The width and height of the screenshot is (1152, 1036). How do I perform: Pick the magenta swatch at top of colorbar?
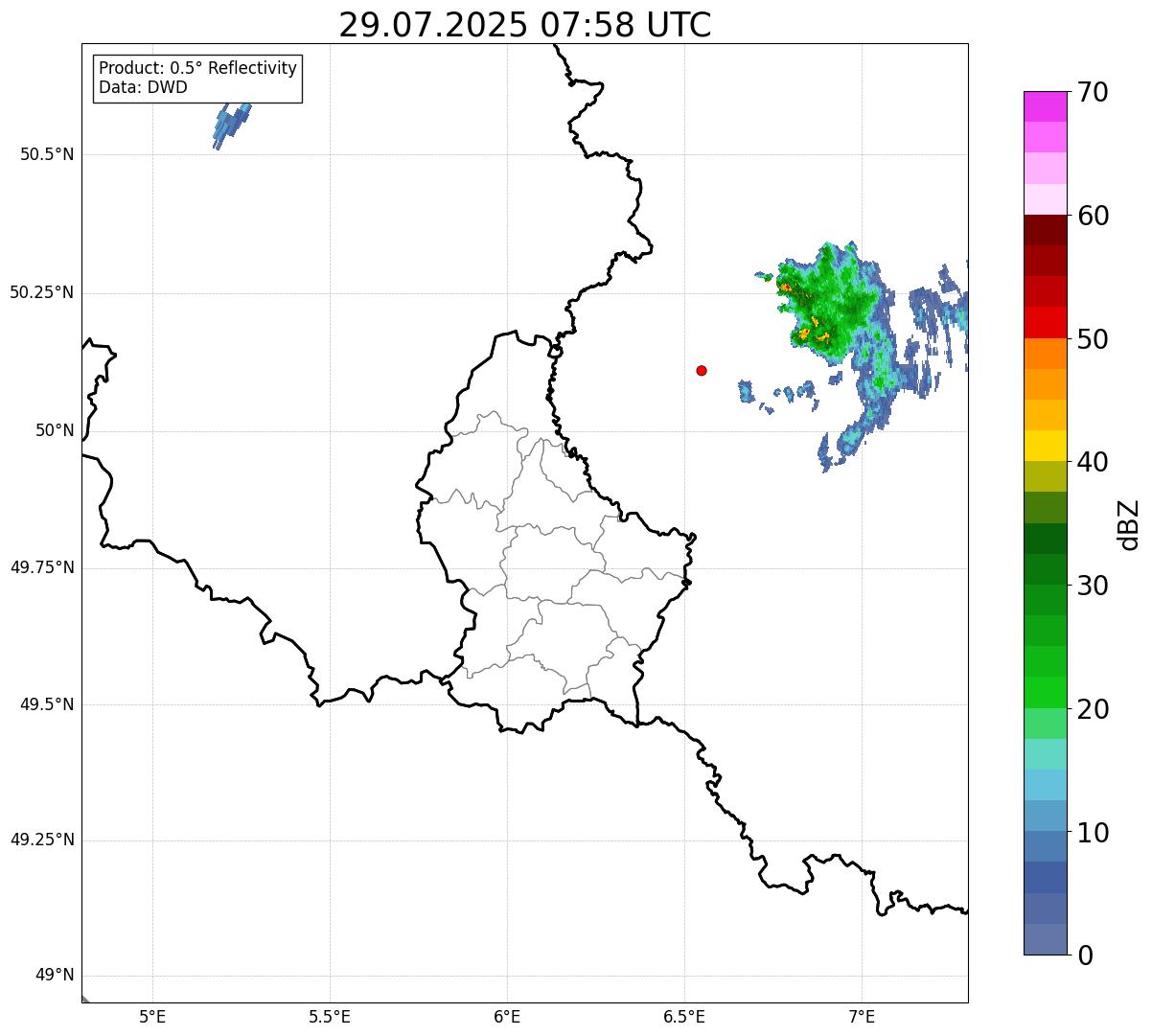click(1046, 106)
